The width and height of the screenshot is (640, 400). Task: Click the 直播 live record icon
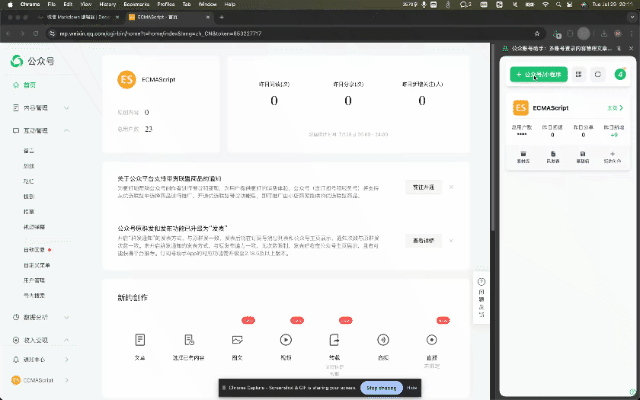tap(431, 340)
